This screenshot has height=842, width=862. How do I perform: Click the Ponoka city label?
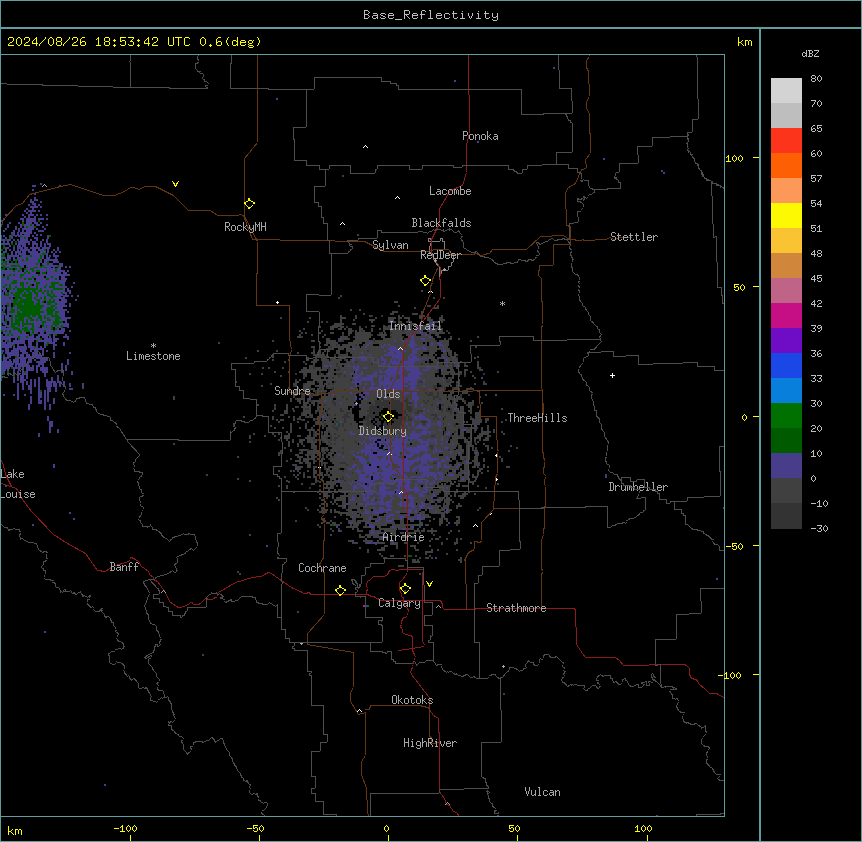coord(480,136)
